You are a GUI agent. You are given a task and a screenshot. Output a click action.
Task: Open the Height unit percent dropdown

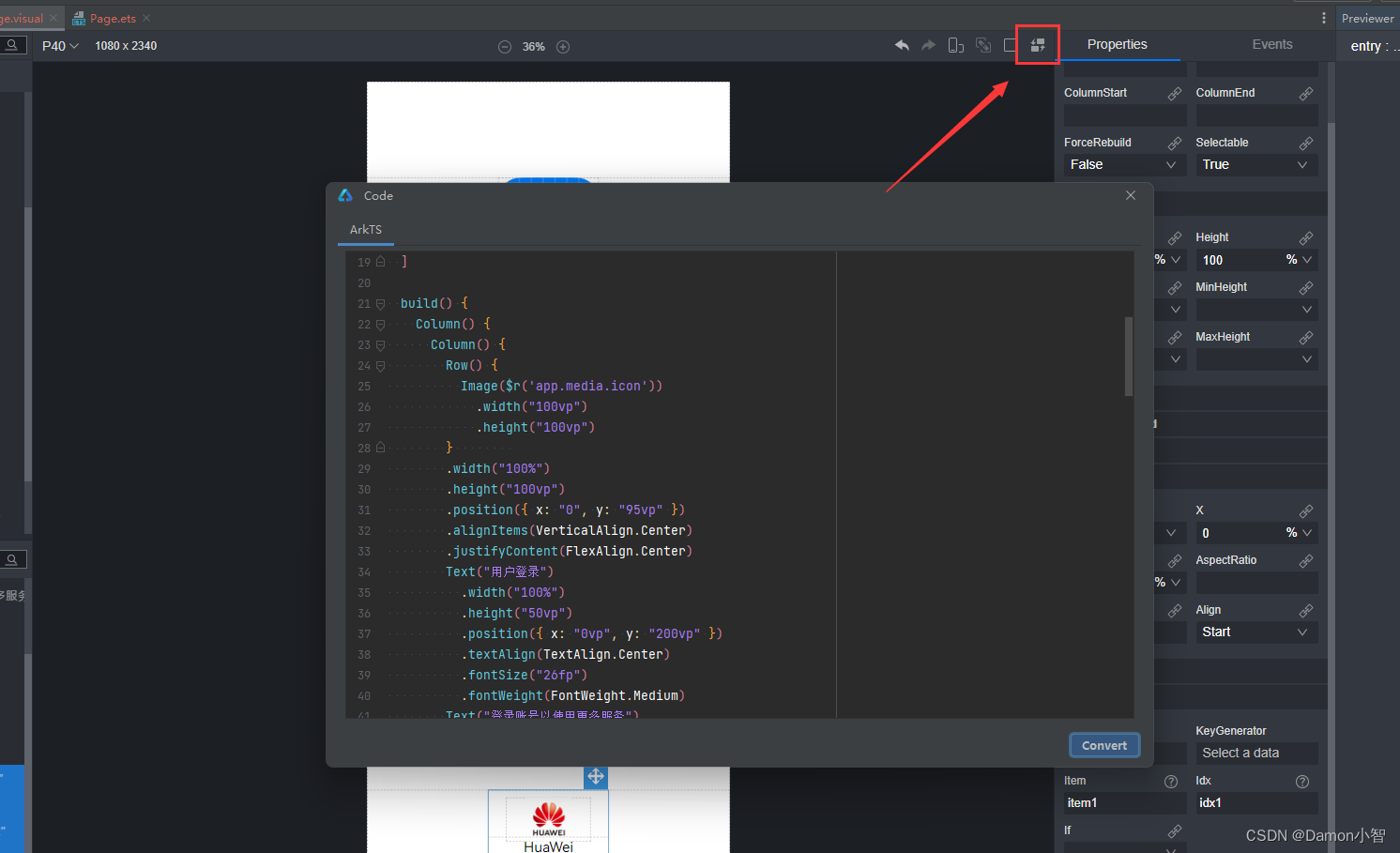(x=1300, y=260)
